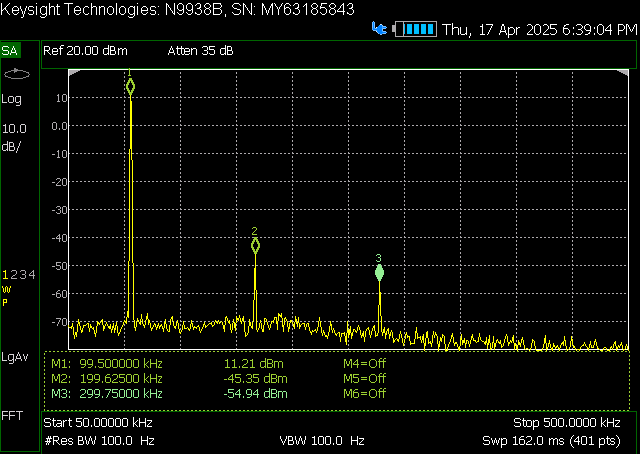
Task: Select Start 50.00000 kHz frequency
Action: coord(98,423)
